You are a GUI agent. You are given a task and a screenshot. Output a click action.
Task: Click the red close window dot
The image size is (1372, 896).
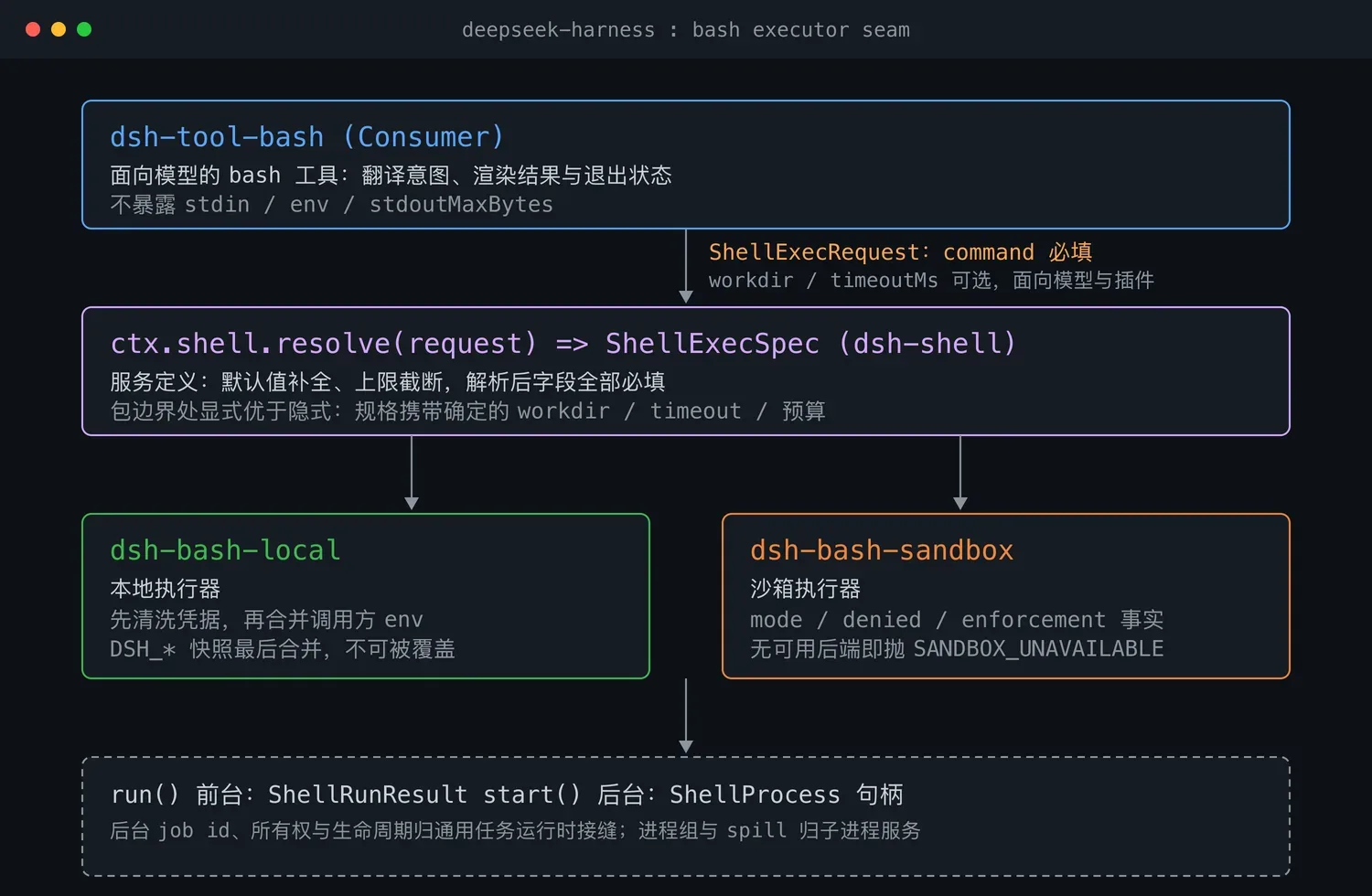(x=33, y=29)
